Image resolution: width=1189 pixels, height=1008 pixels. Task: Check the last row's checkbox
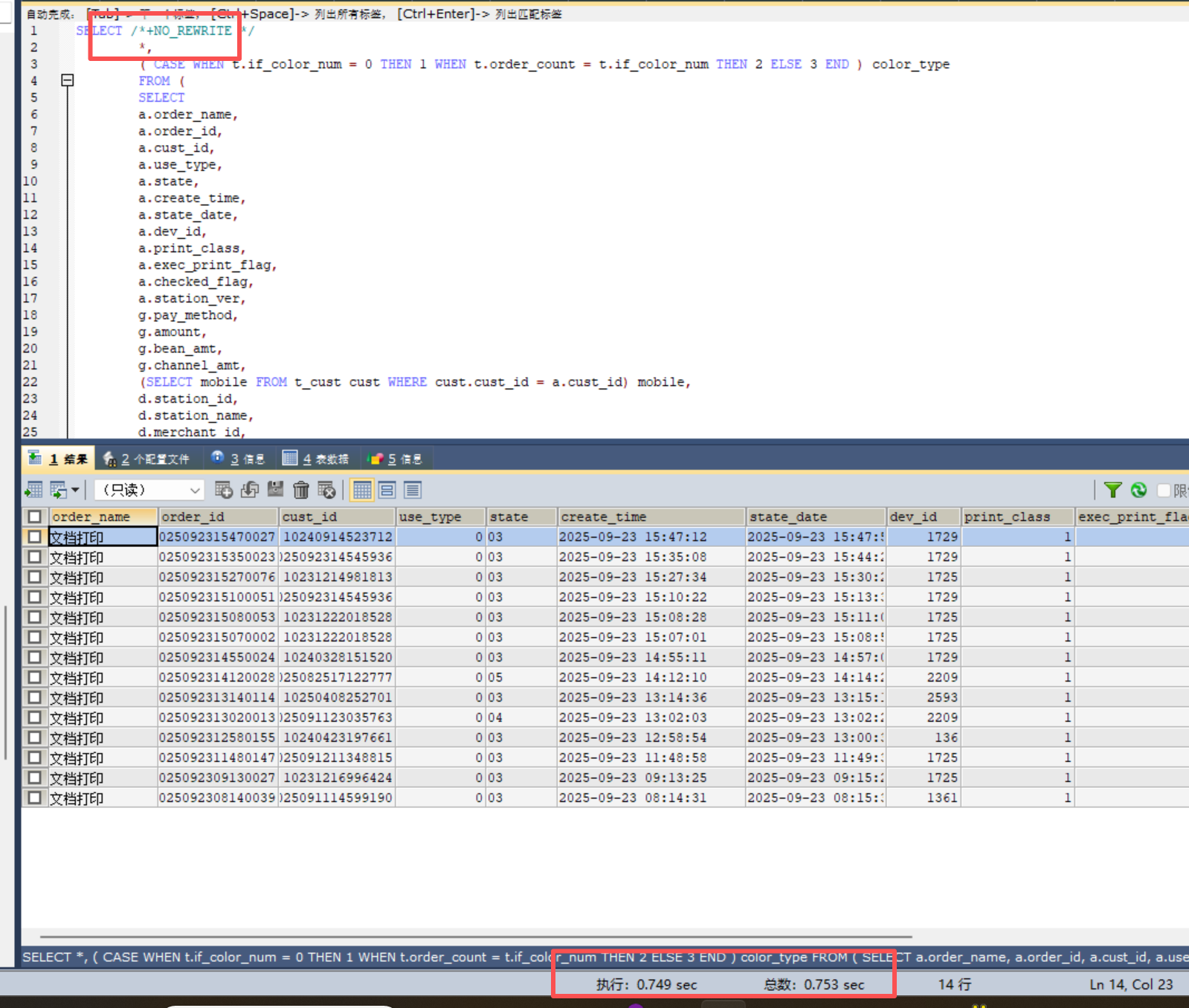[34, 798]
